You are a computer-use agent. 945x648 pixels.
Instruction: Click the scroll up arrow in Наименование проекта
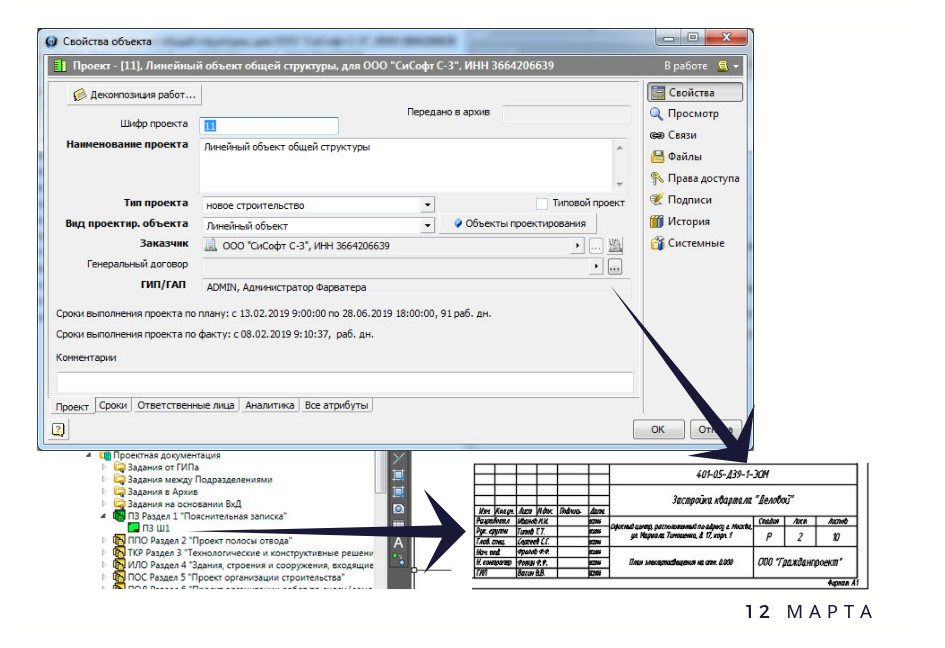coord(620,147)
